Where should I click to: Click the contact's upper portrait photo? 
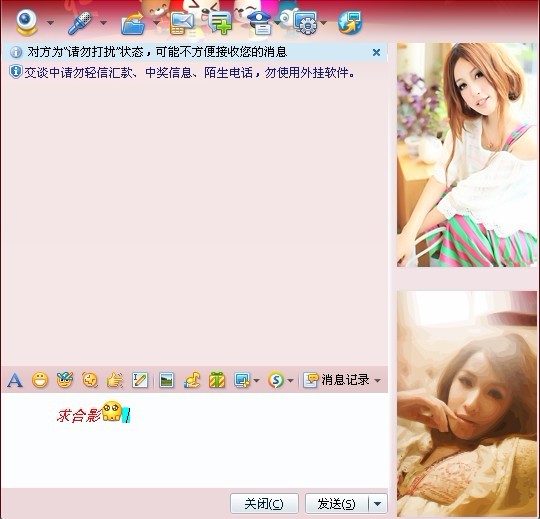[467, 155]
